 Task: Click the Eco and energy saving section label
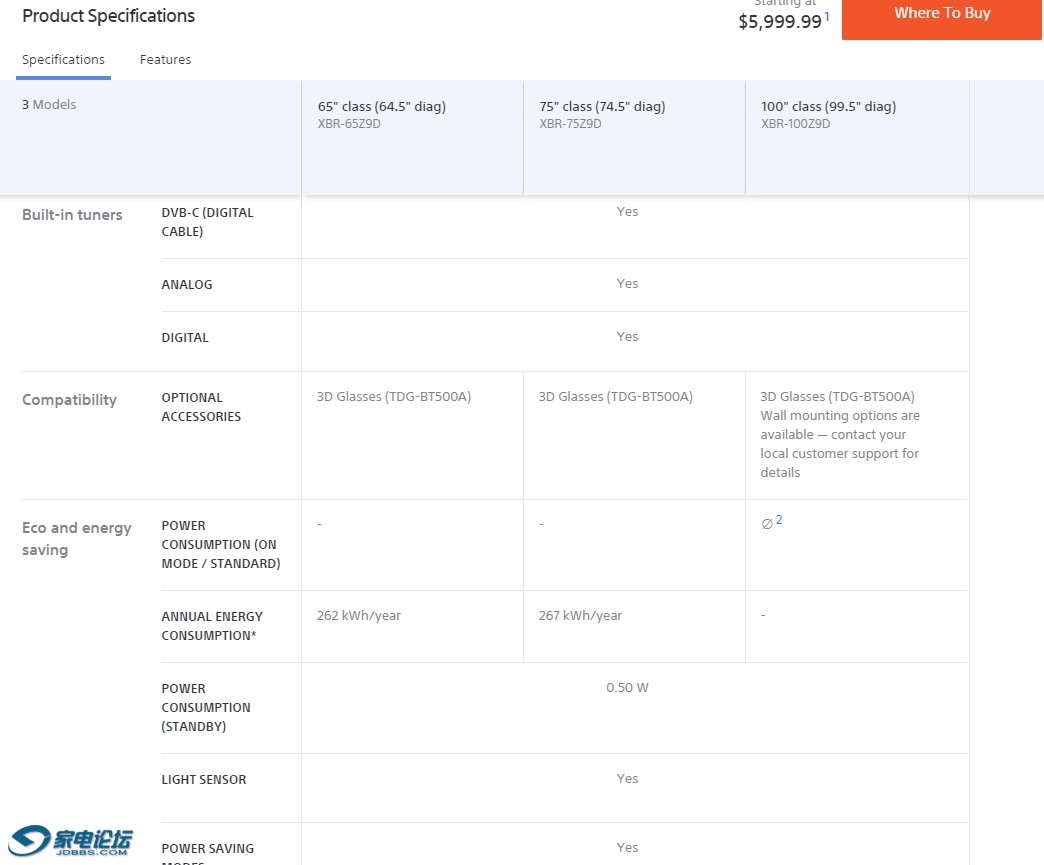[x=76, y=538]
